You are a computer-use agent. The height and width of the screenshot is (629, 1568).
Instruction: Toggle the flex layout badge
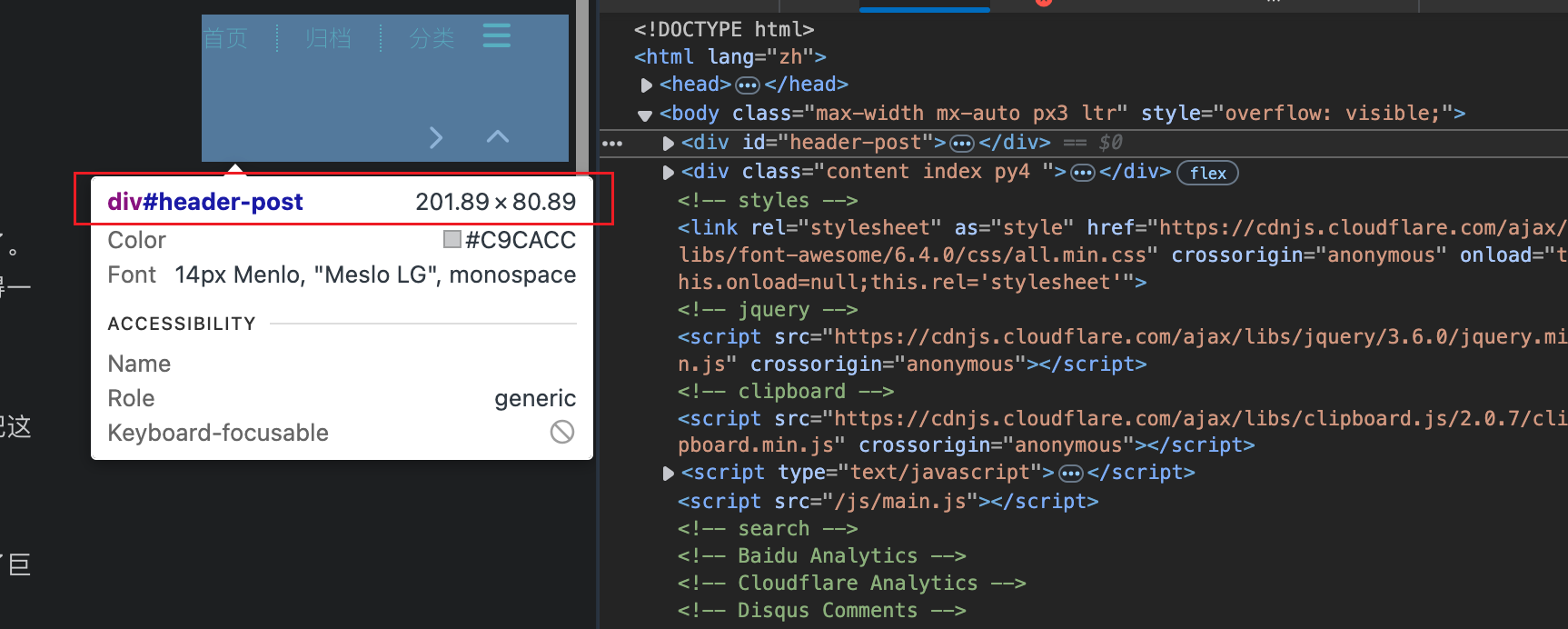coord(1207,173)
